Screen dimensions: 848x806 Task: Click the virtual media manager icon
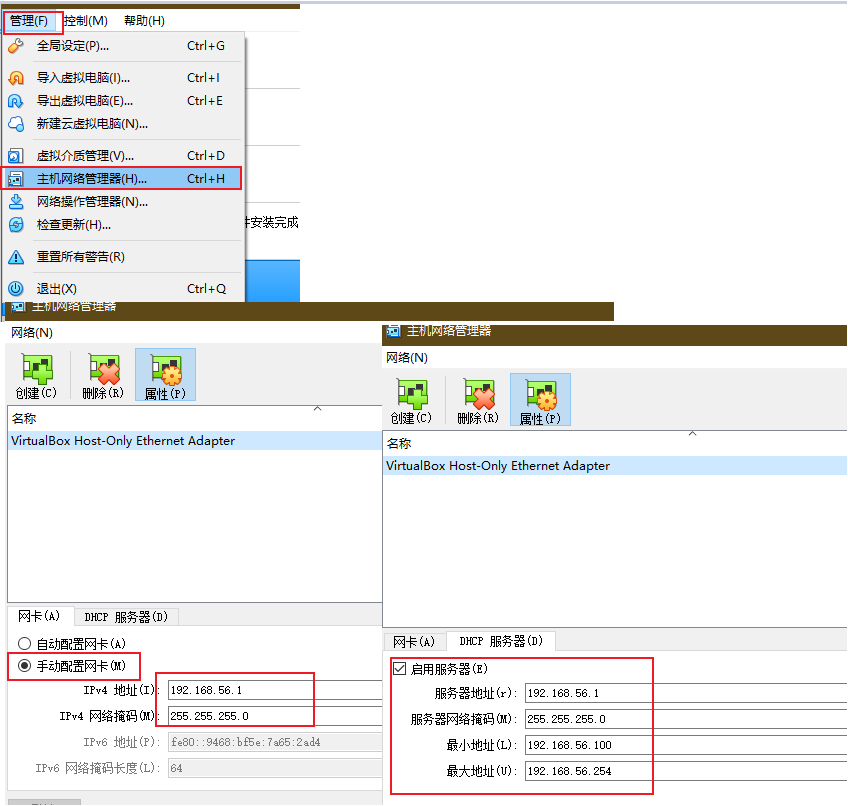[x=16, y=156]
